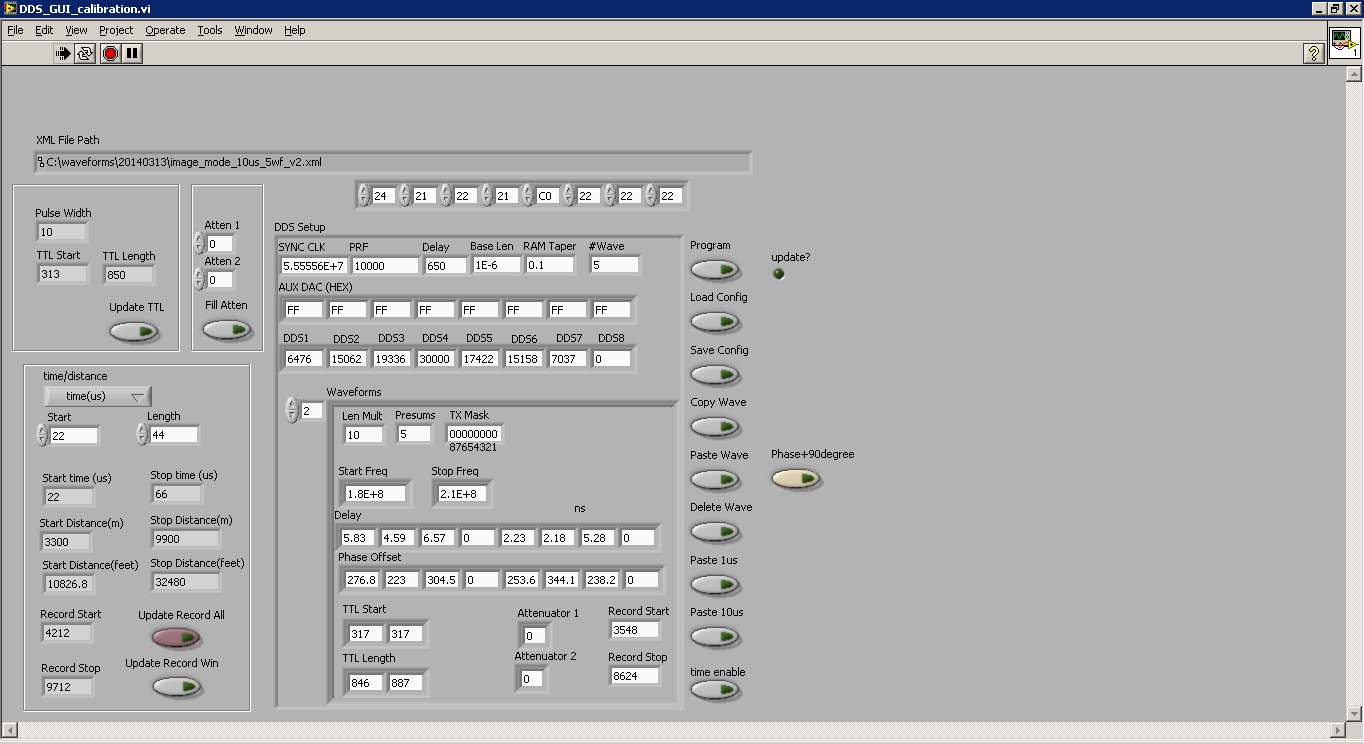Open the Tools menu
This screenshot has height=744, width=1364.
pyautogui.click(x=210, y=30)
